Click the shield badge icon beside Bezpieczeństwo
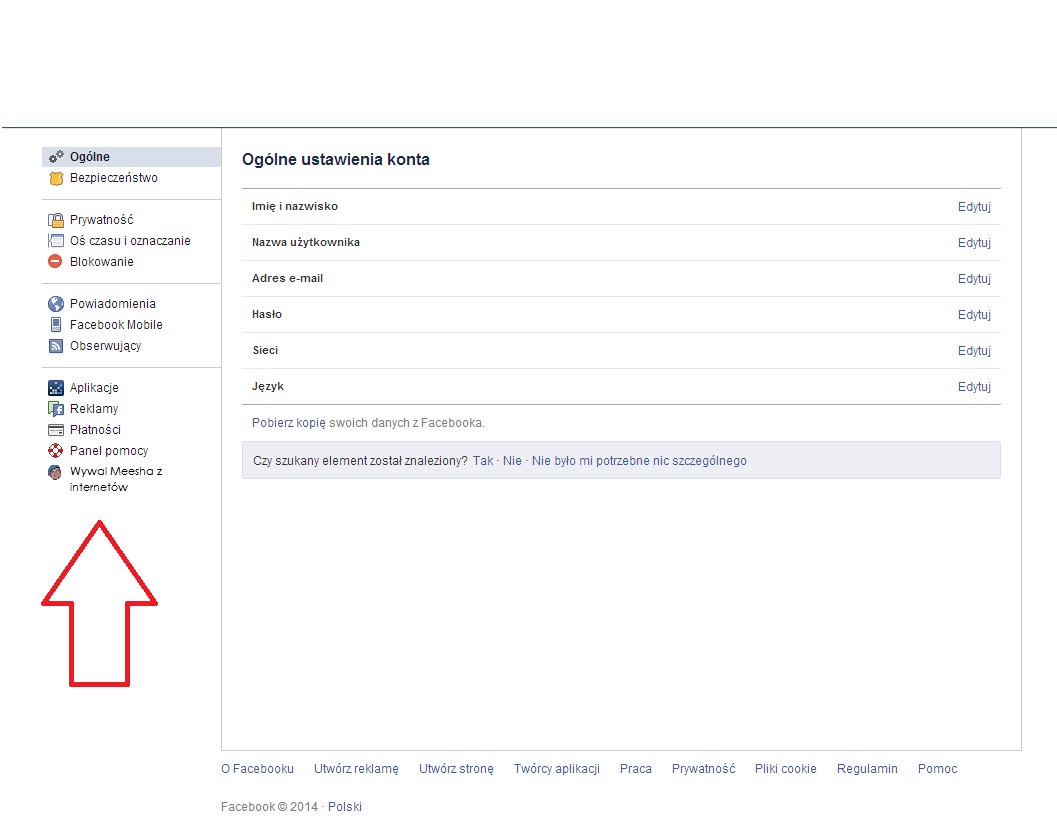The image size is (1057, 826). point(56,178)
